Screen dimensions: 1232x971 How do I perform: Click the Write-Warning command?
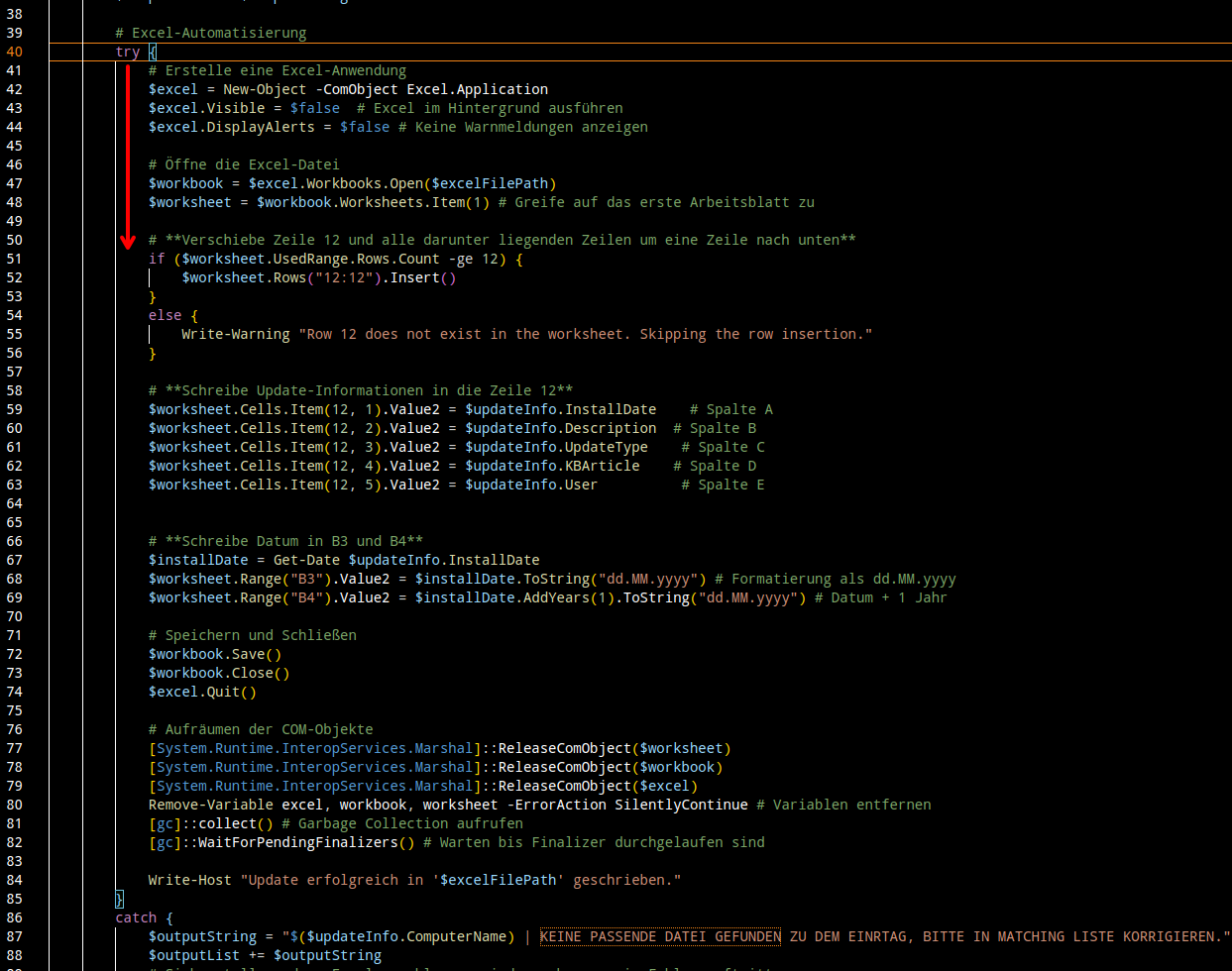coord(236,334)
